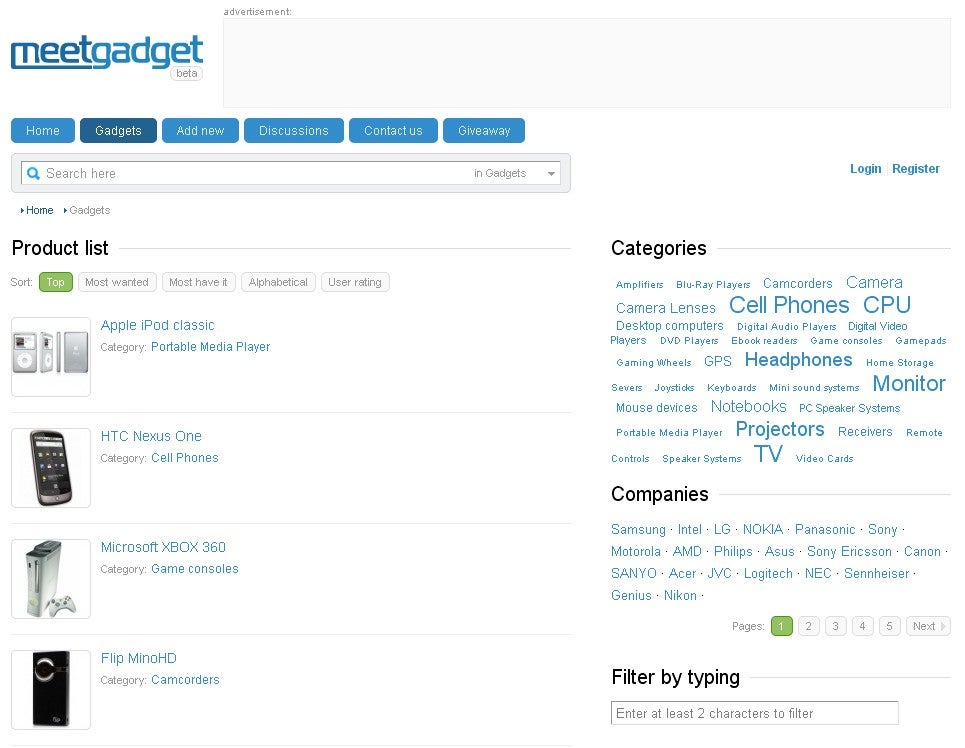Filter by the Sony Ericsson company link
Screen dimensions: 965x748
click(x=849, y=552)
